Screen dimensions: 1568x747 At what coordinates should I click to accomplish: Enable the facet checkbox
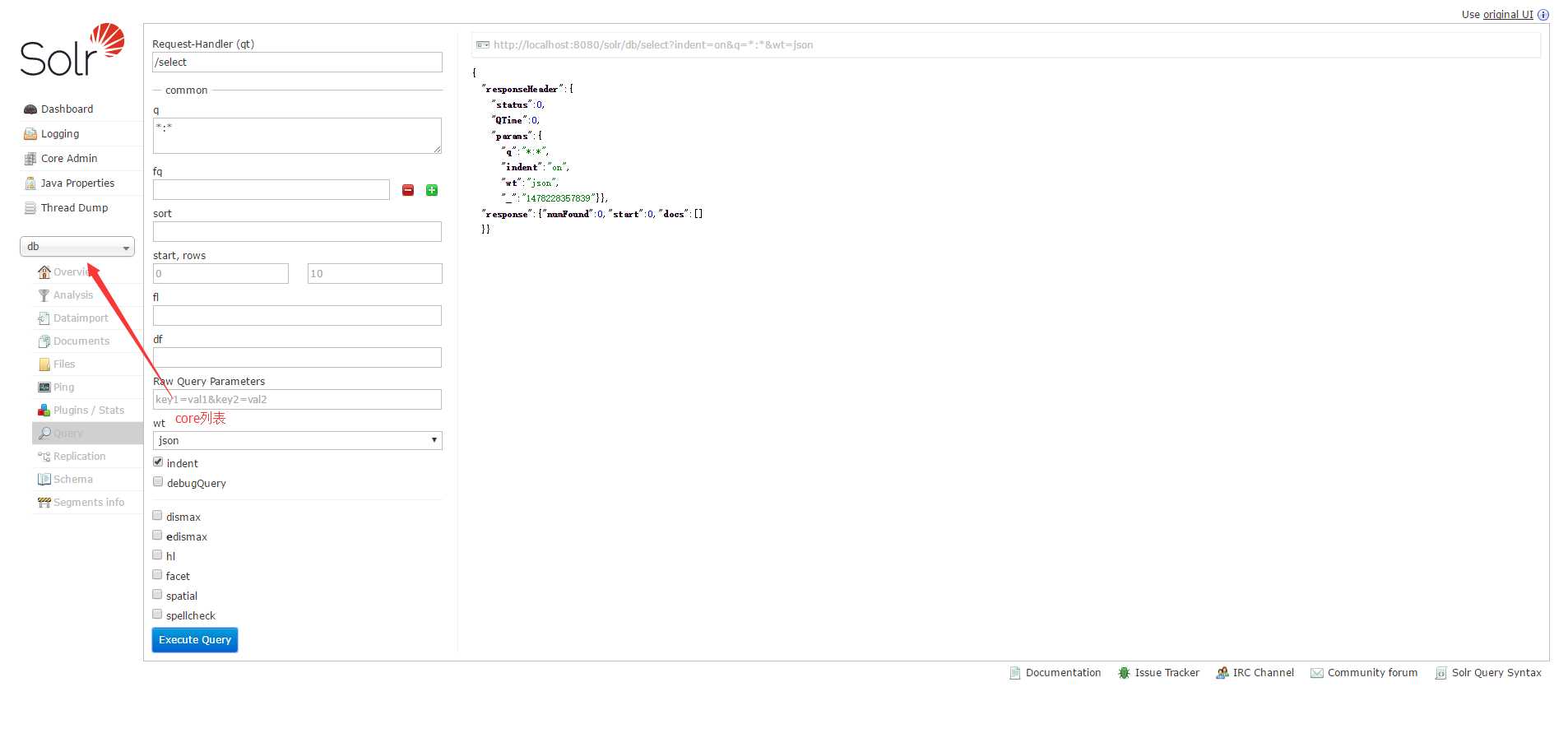coord(157,575)
